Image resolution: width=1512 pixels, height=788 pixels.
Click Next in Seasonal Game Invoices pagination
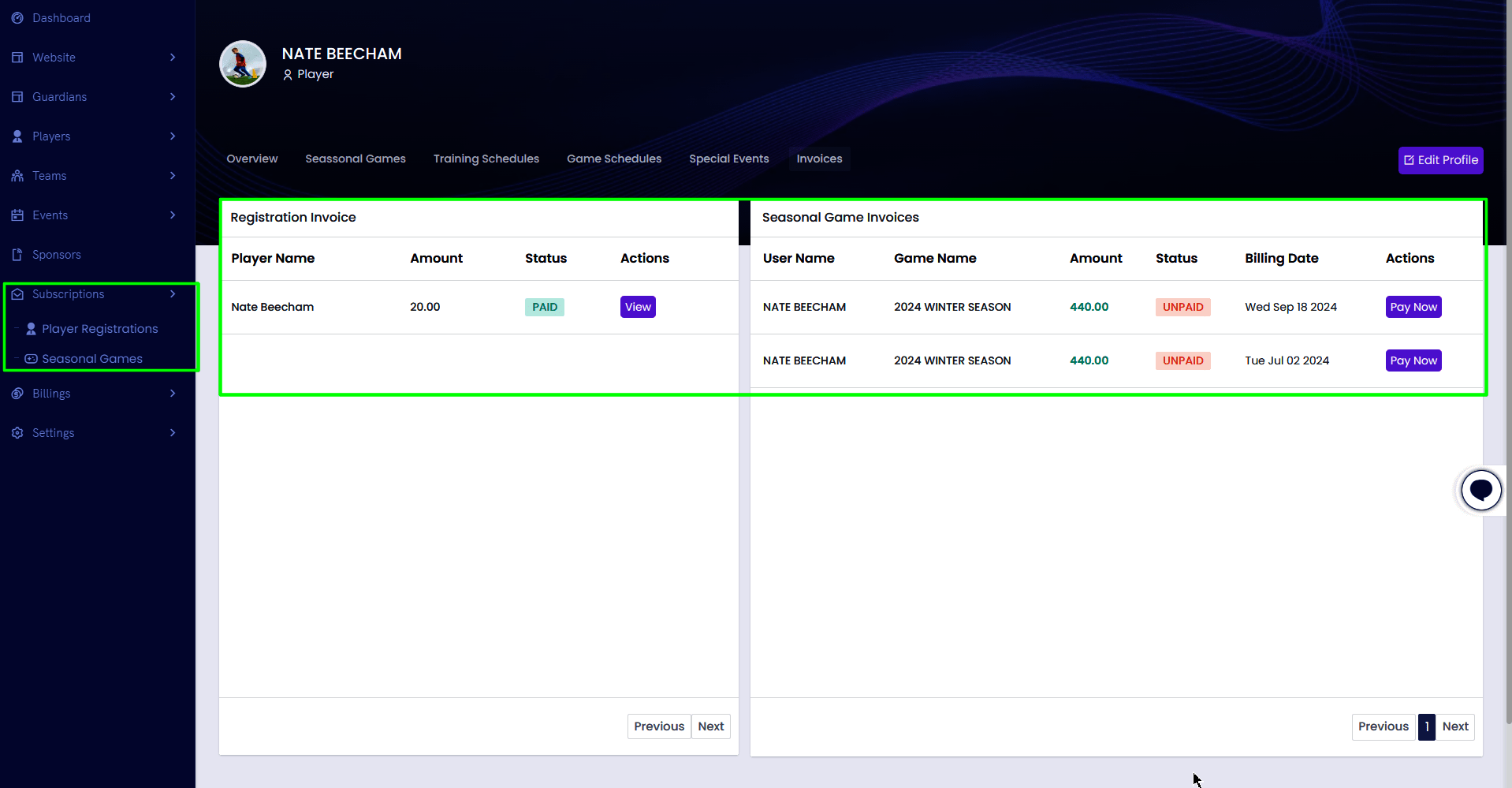click(x=1455, y=726)
